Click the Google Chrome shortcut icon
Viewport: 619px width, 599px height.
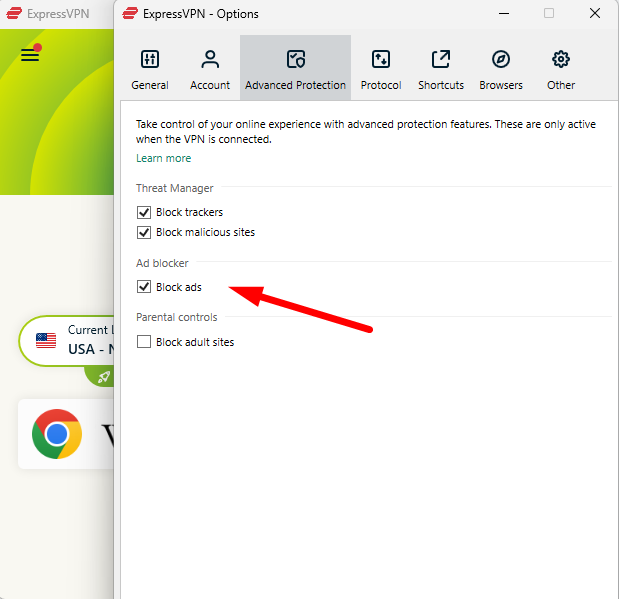(x=57, y=434)
